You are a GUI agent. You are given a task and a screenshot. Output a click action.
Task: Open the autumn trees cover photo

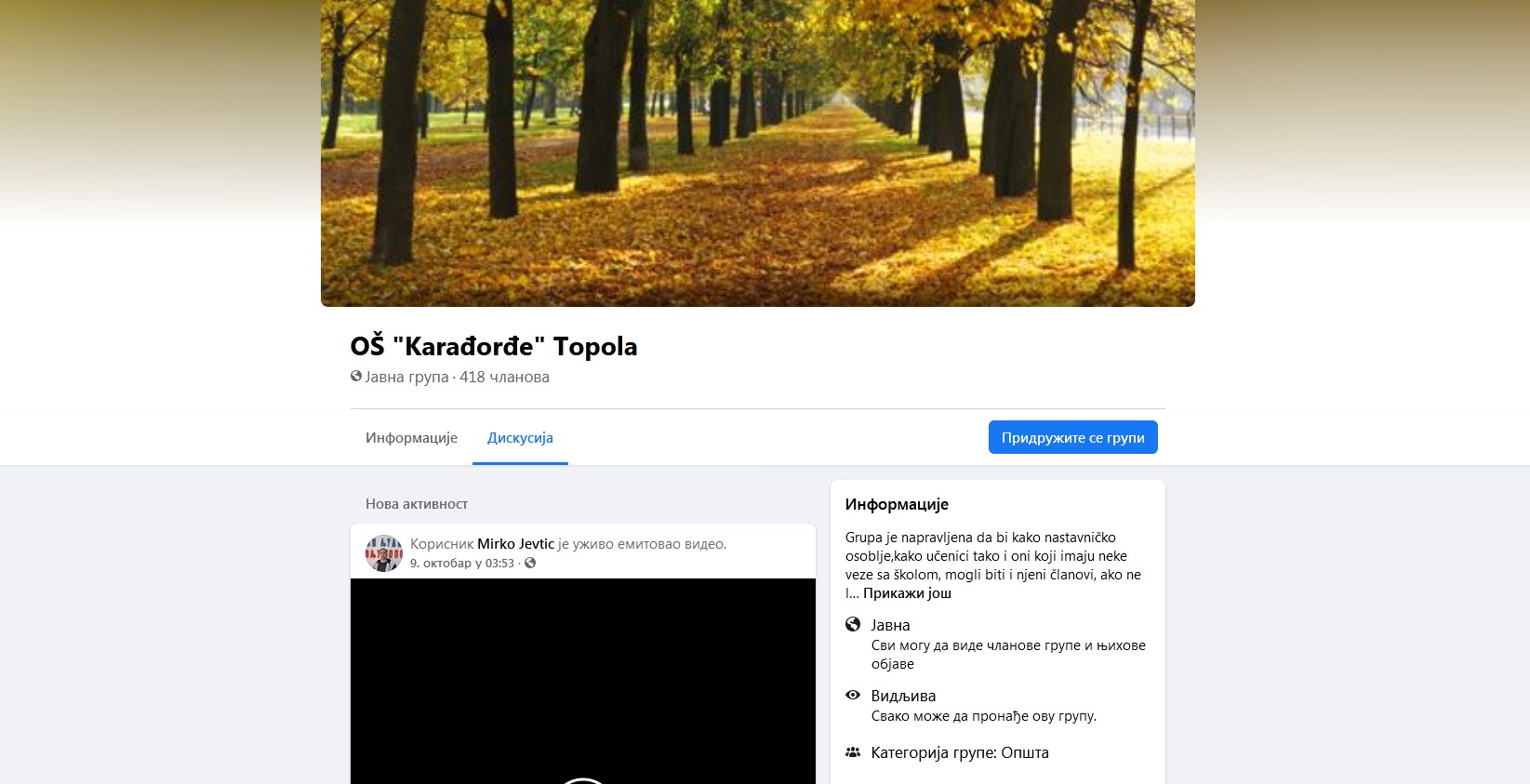[x=758, y=153]
